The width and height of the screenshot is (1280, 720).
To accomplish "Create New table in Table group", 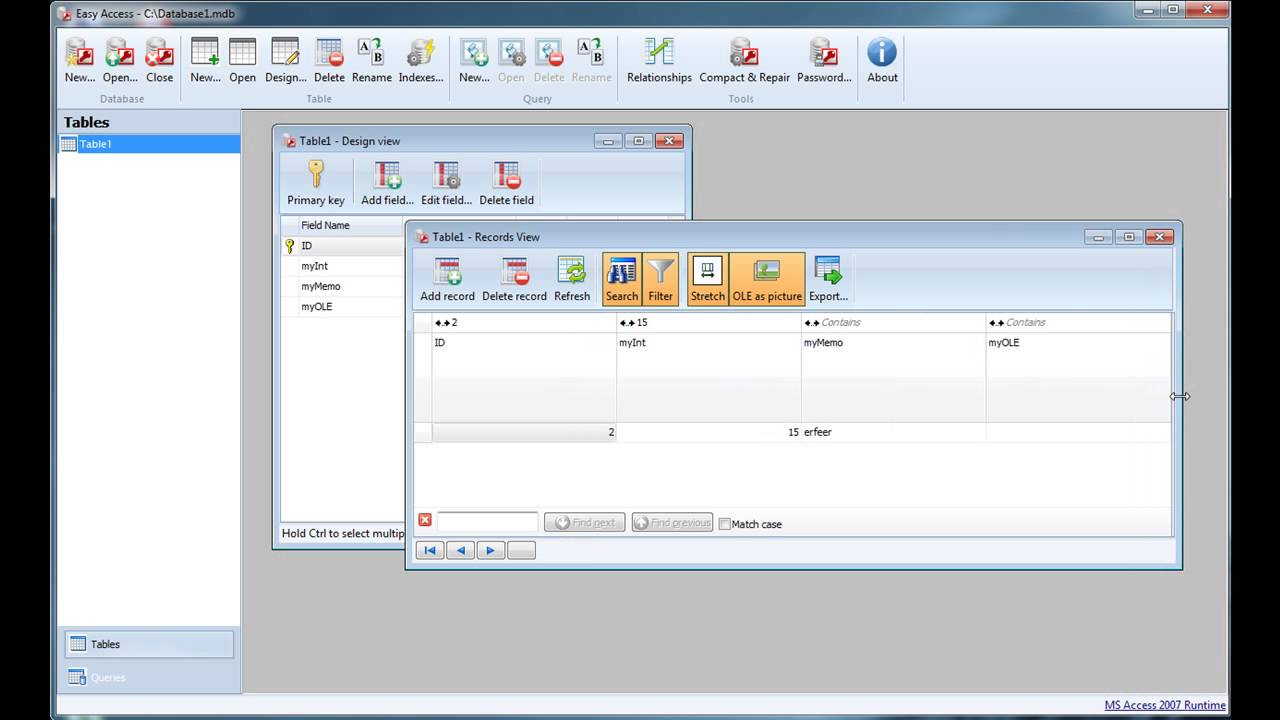I will (205, 61).
